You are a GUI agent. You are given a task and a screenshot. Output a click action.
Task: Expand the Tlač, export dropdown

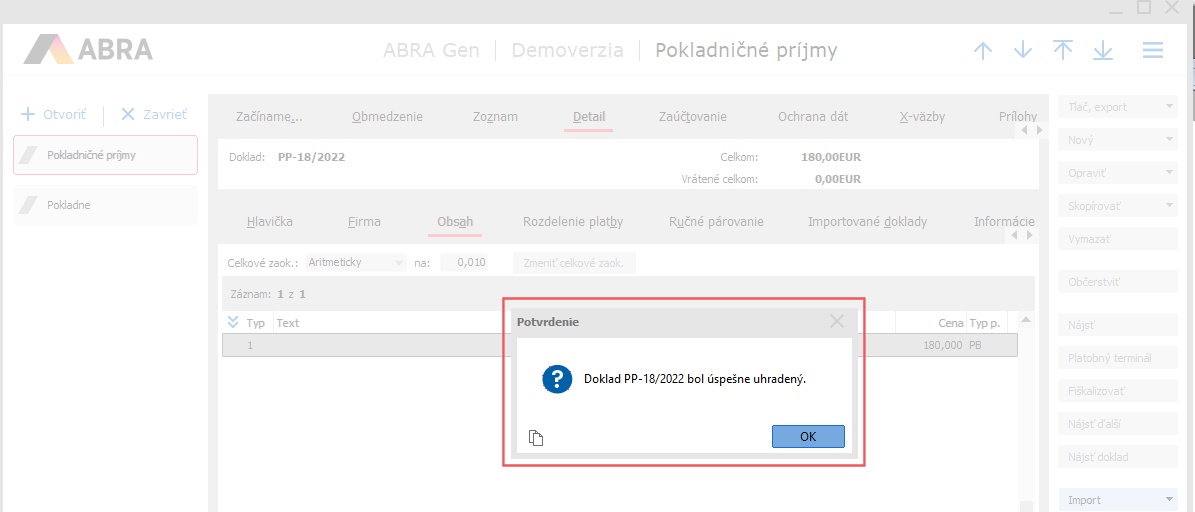1117,107
